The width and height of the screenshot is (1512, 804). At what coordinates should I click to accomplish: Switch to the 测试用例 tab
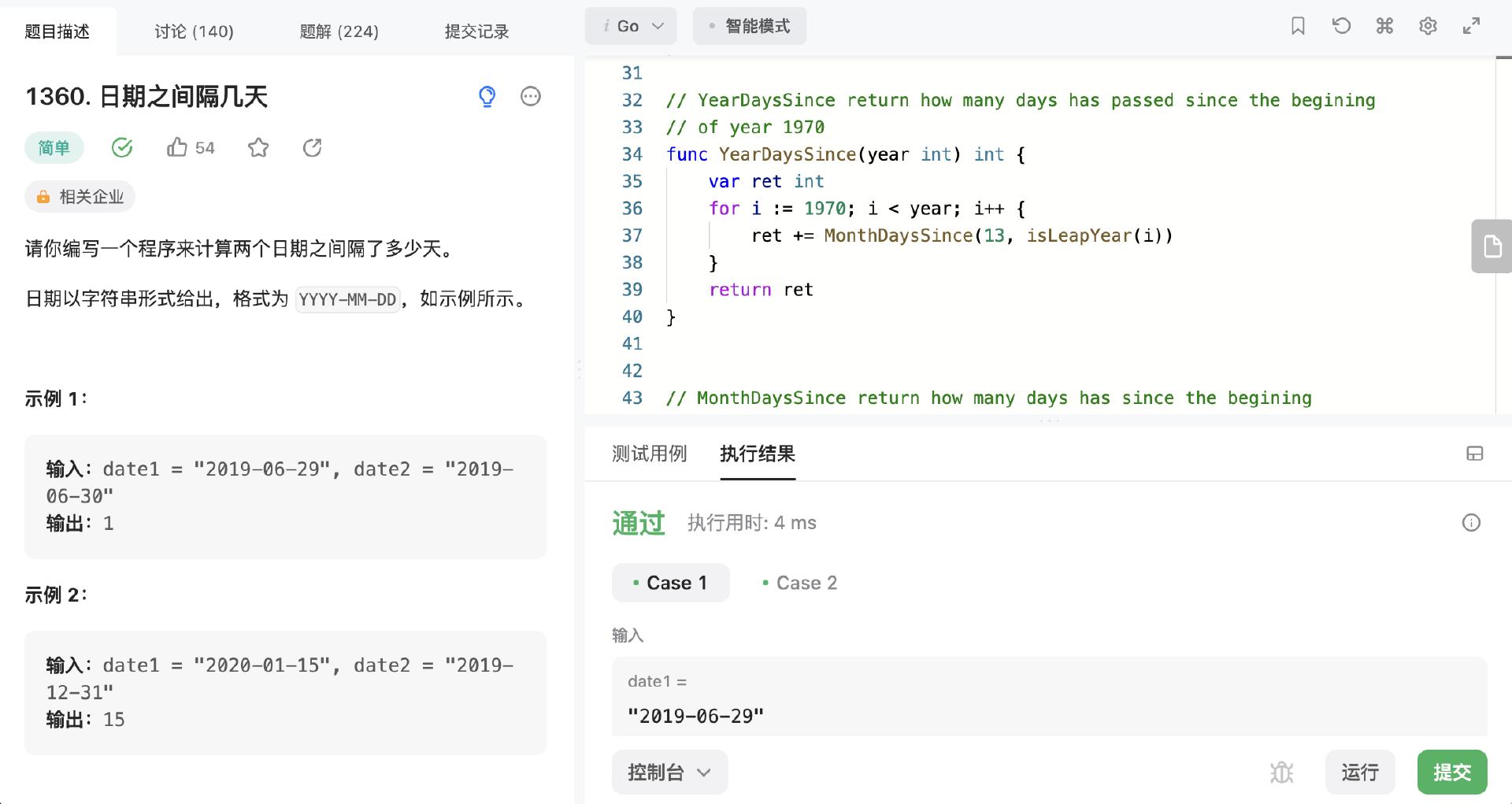[650, 454]
